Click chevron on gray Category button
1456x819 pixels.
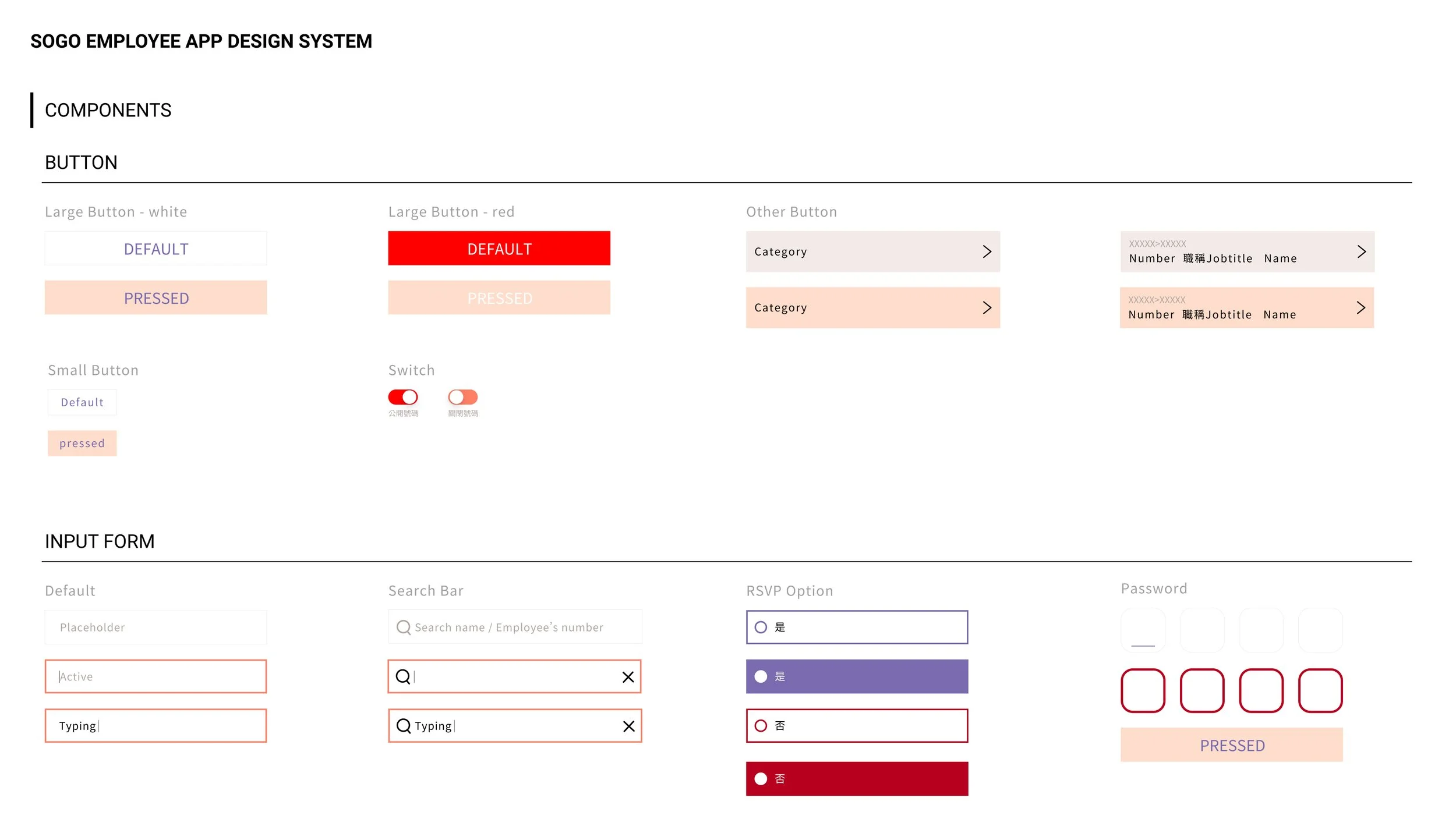click(x=987, y=251)
